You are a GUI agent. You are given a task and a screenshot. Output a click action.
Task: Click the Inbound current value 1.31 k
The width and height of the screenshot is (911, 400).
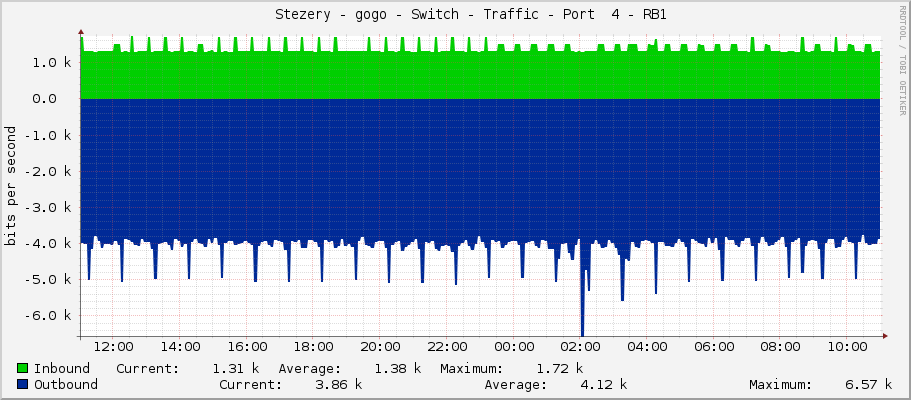pyautogui.click(x=235, y=368)
